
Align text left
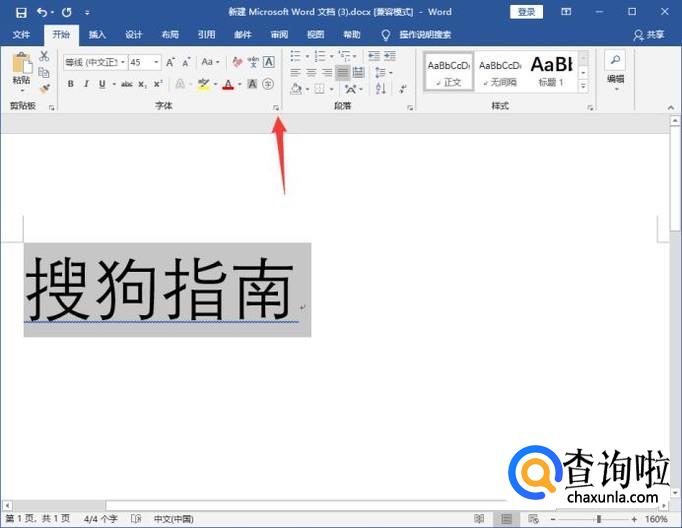[x=296, y=72]
